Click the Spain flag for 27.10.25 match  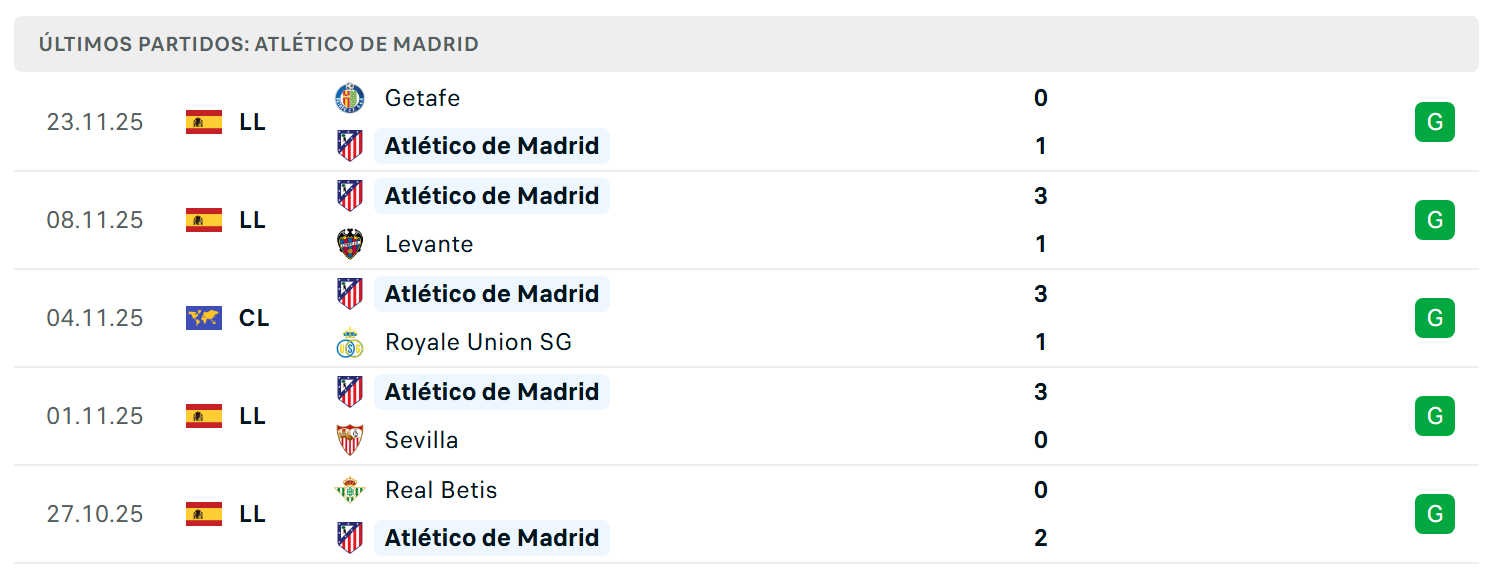click(204, 514)
